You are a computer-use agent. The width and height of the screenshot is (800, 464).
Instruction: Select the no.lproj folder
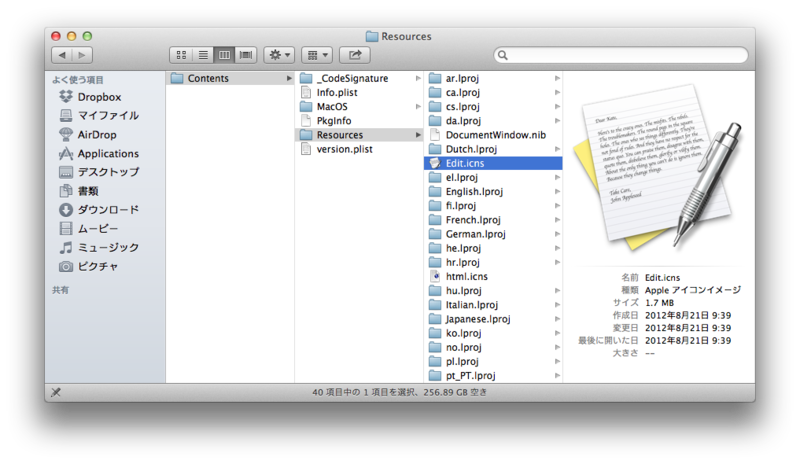(493, 347)
